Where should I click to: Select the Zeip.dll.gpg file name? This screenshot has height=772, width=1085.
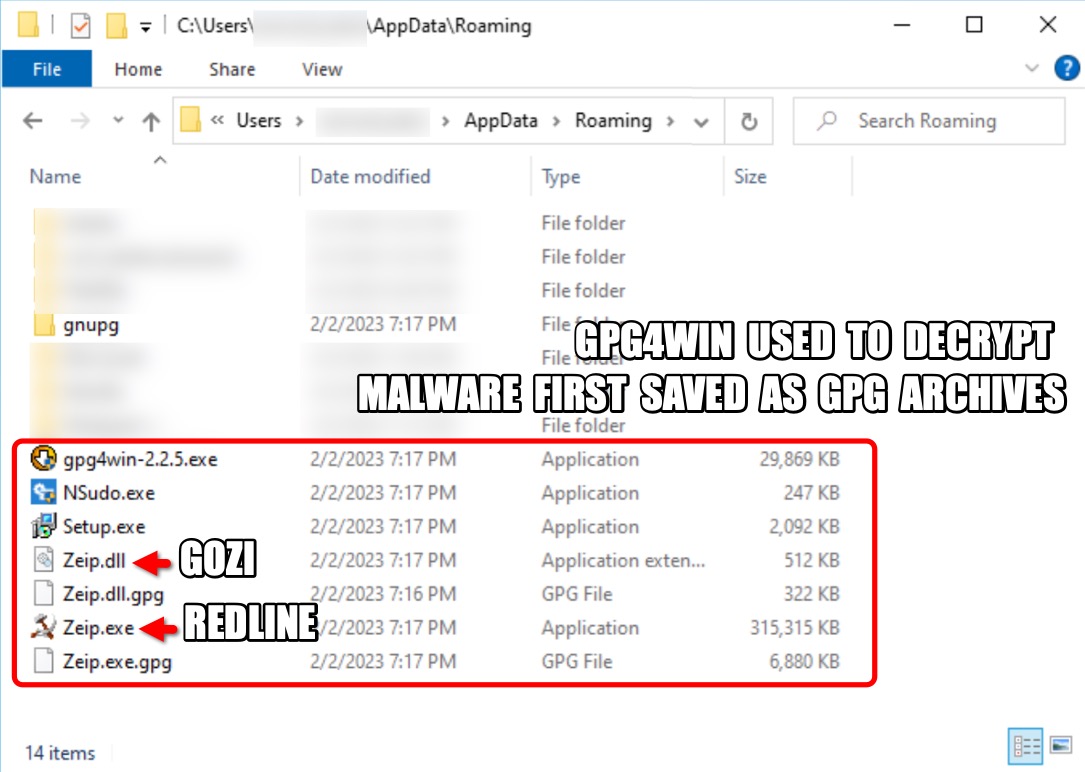(113, 594)
